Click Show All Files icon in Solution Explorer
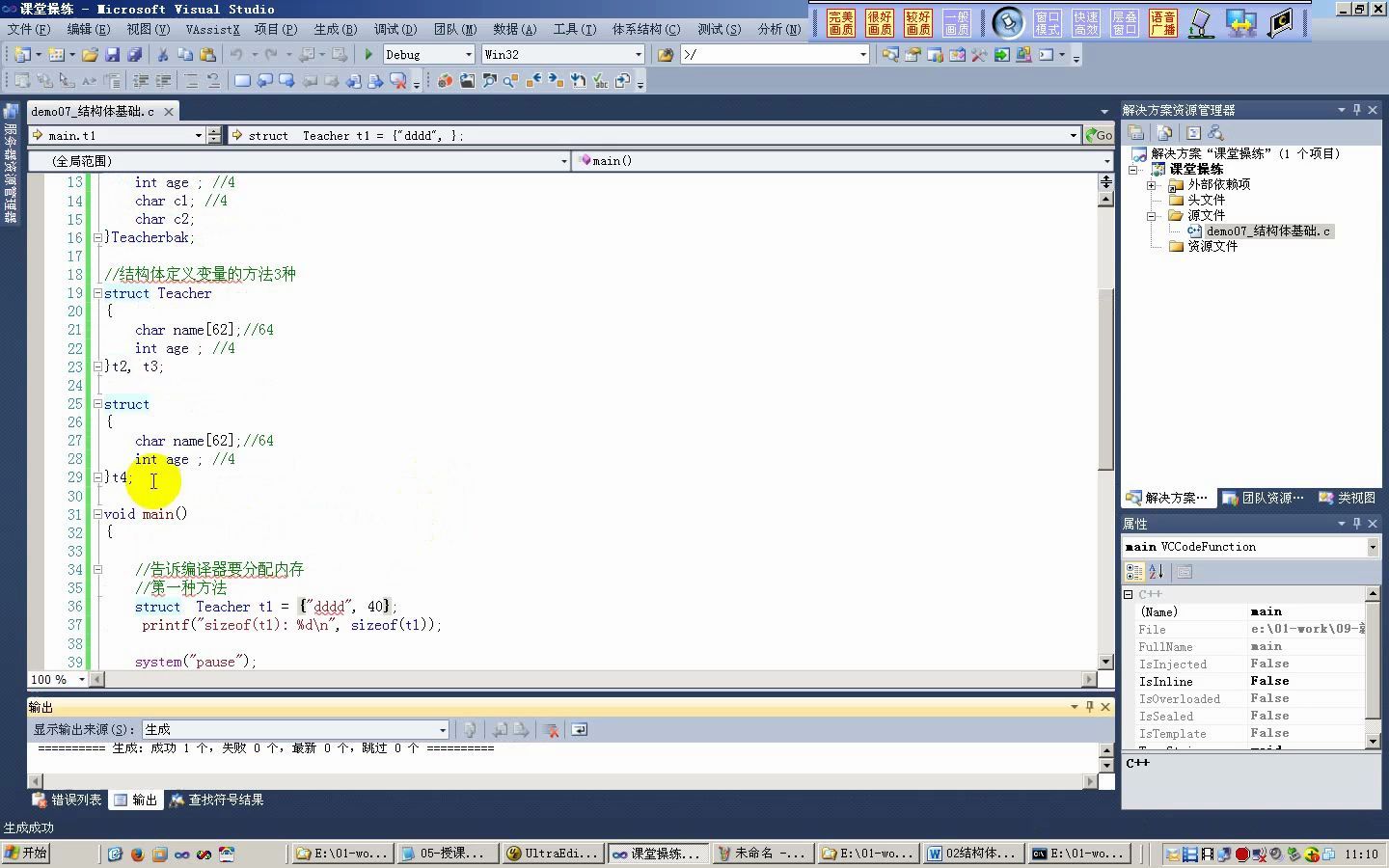 [1164, 133]
